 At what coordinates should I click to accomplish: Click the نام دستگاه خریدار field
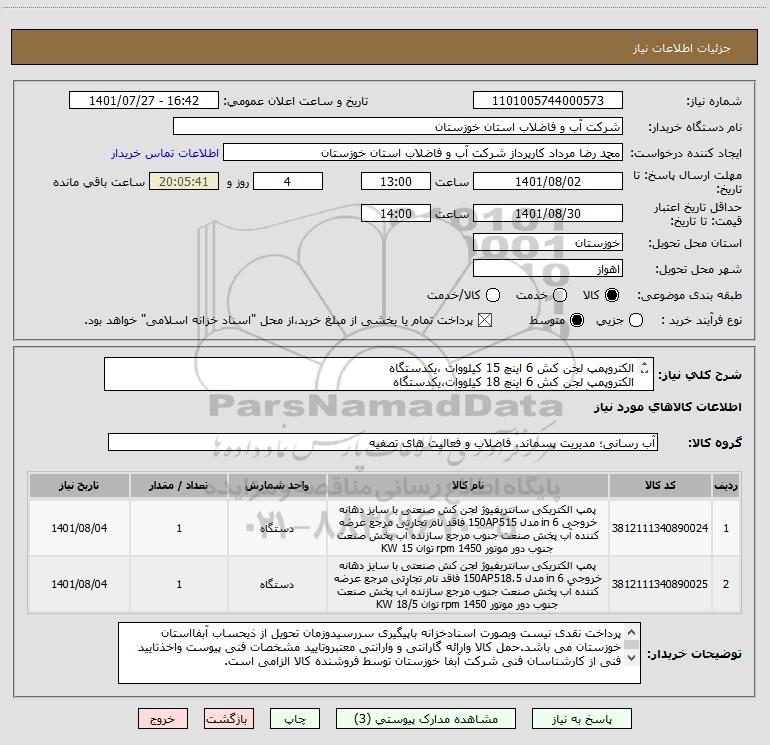point(398,126)
